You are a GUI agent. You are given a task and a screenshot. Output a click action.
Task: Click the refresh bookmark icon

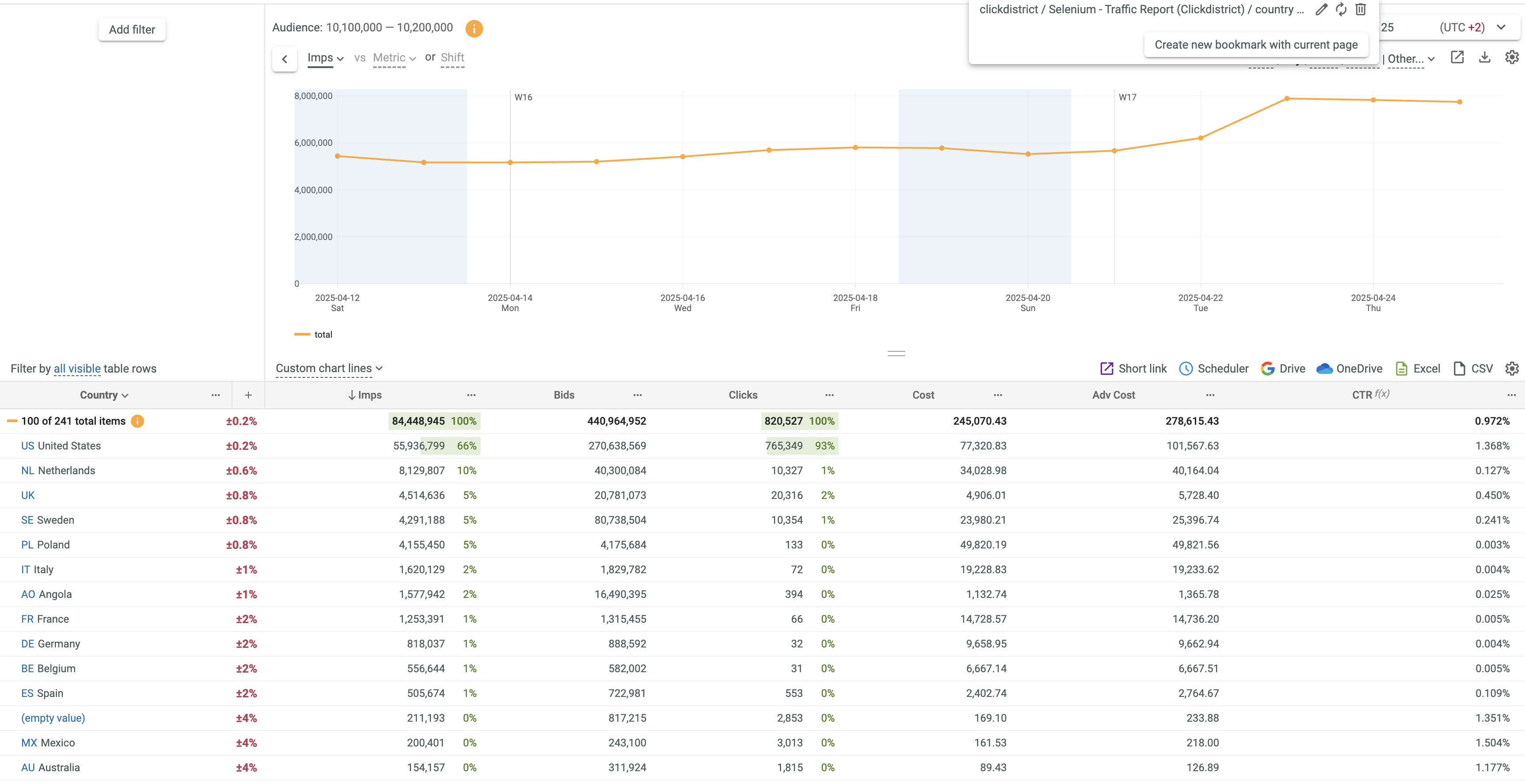[1341, 9]
